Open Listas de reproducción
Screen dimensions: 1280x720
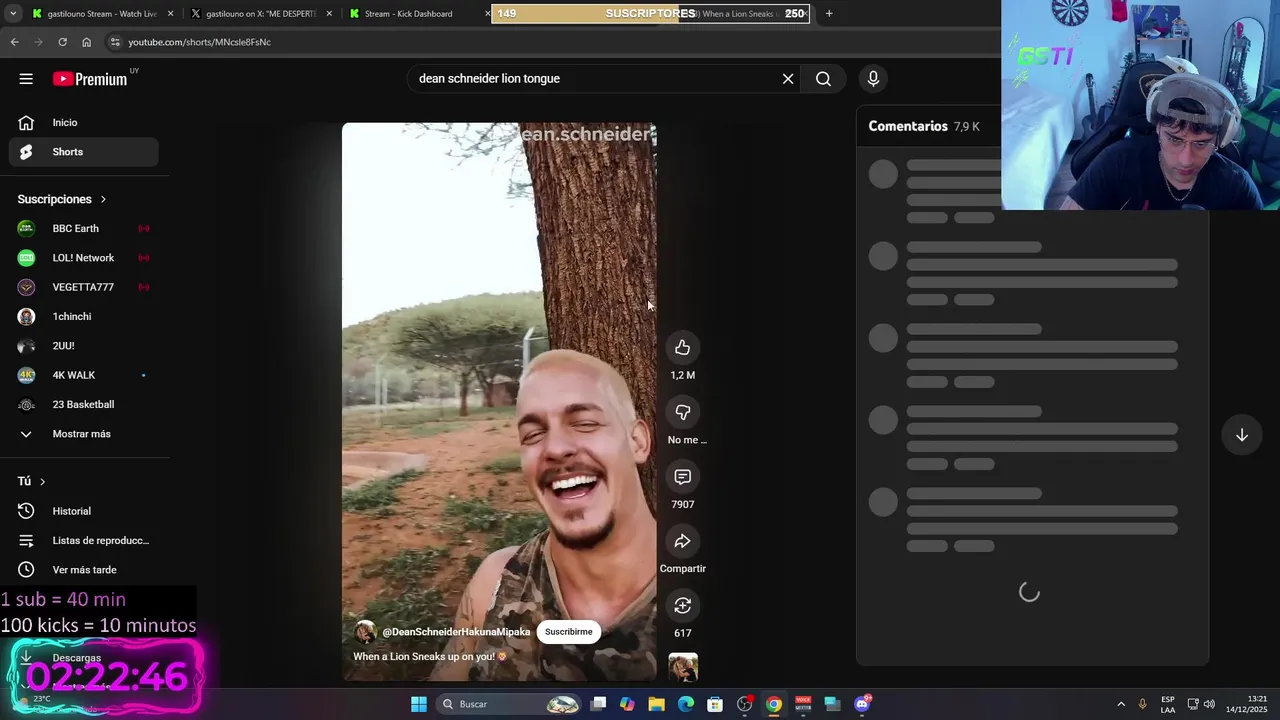coord(84,540)
